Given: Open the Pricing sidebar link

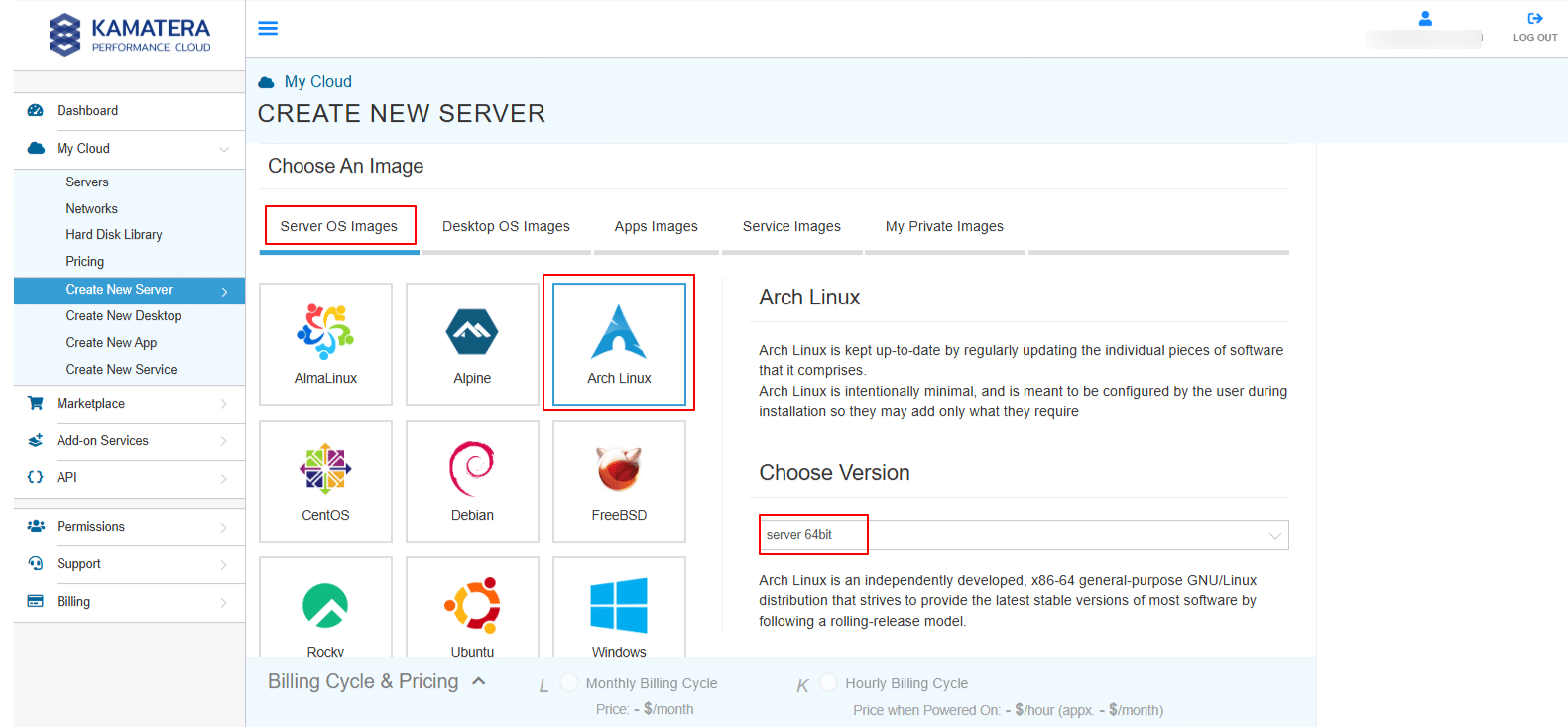Looking at the screenshot, I should [84, 261].
